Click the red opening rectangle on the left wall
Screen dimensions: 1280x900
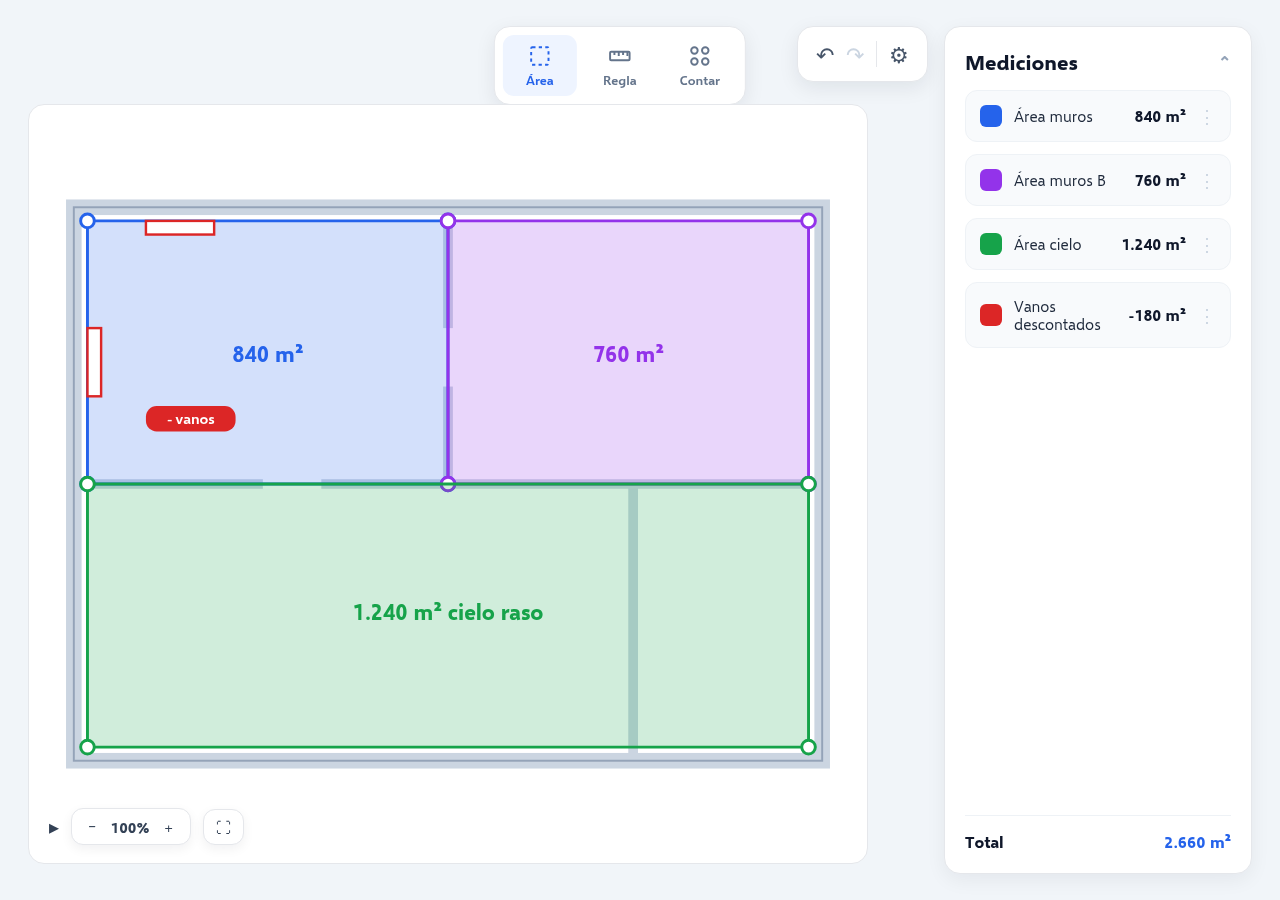click(94, 362)
